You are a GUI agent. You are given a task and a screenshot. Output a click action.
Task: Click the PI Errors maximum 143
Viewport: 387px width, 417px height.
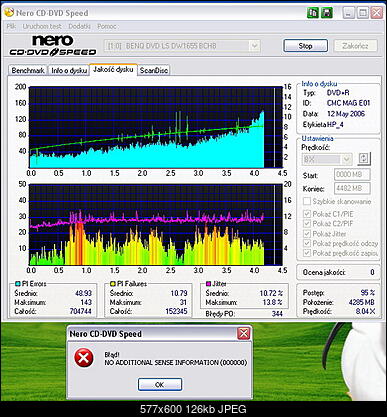point(86,302)
